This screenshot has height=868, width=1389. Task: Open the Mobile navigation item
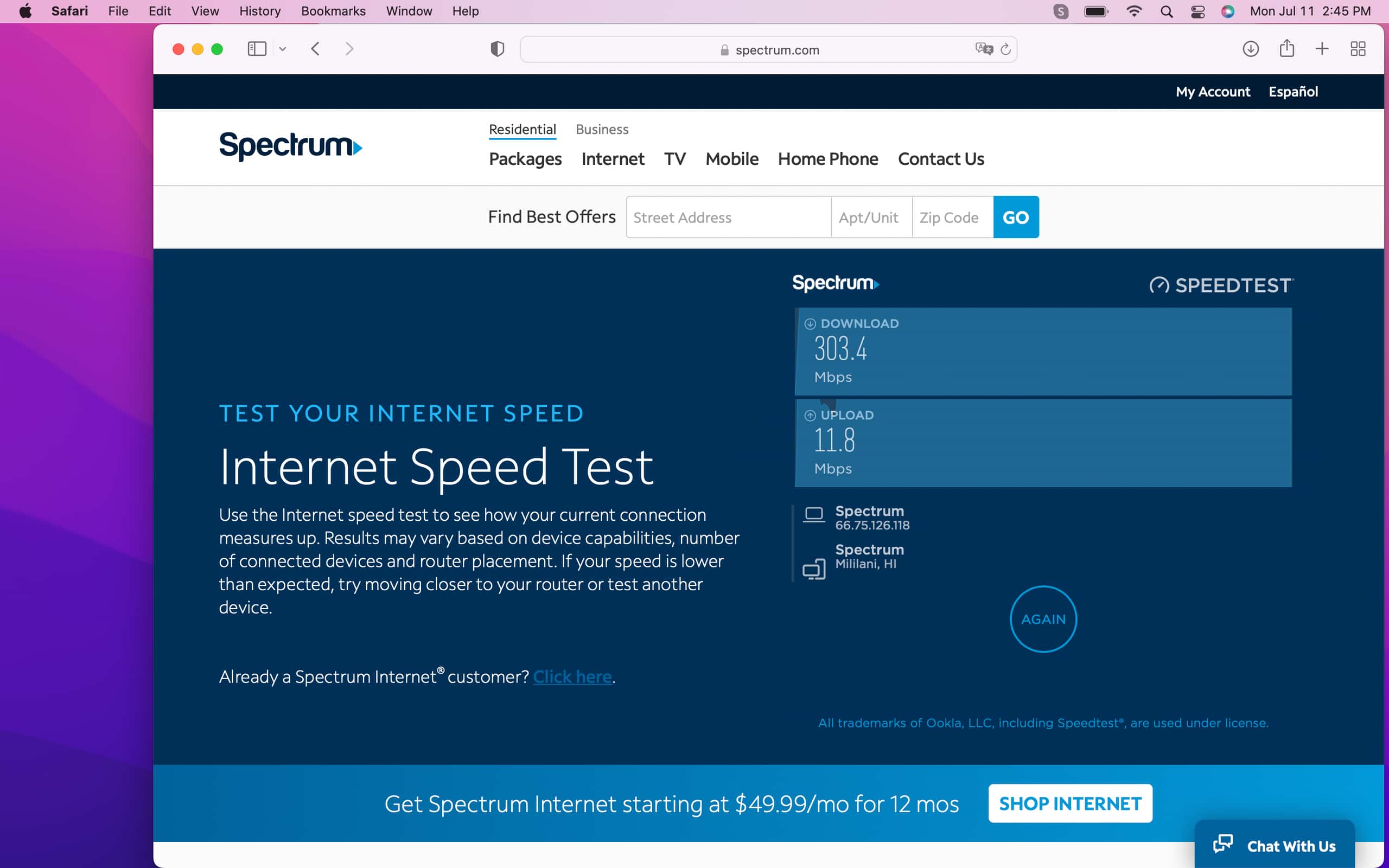tap(732, 159)
